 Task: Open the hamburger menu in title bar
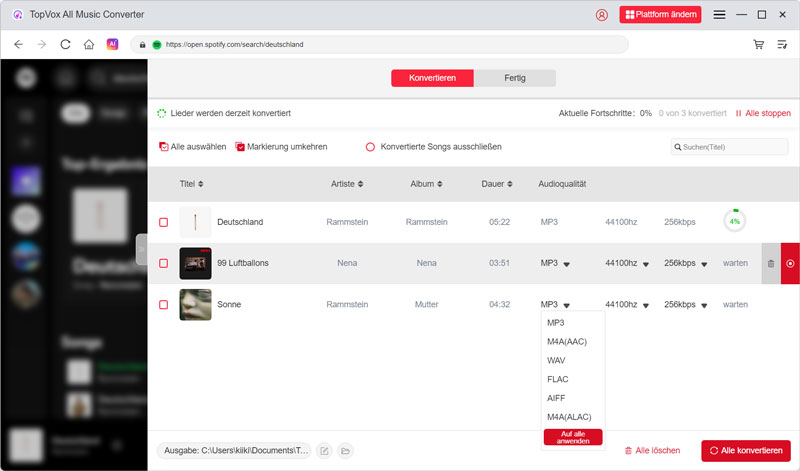(719, 15)
